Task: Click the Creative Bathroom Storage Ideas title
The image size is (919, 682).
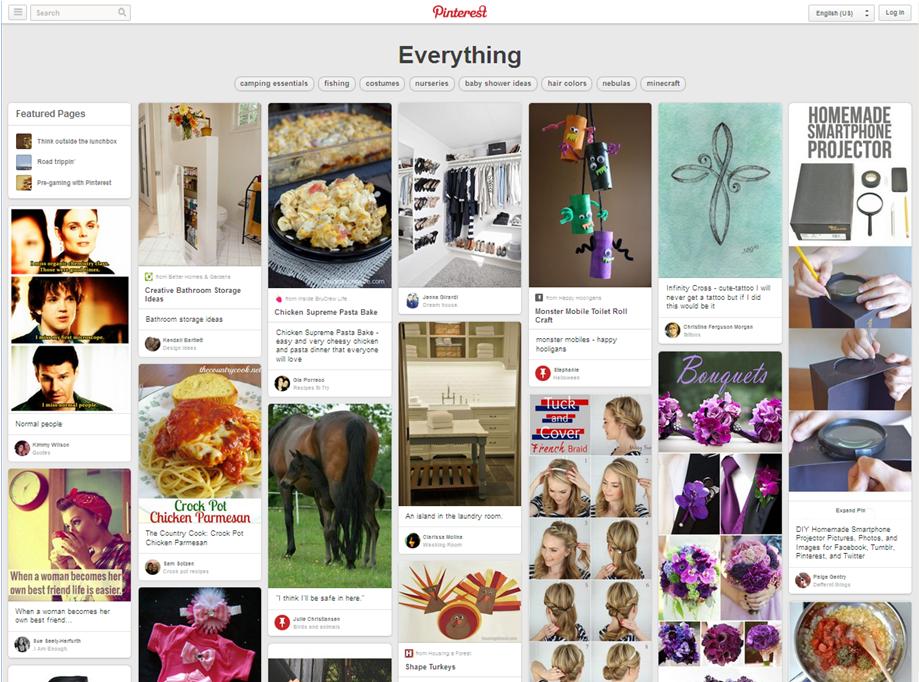Action: pyautogui.click(x=193, y=294)
